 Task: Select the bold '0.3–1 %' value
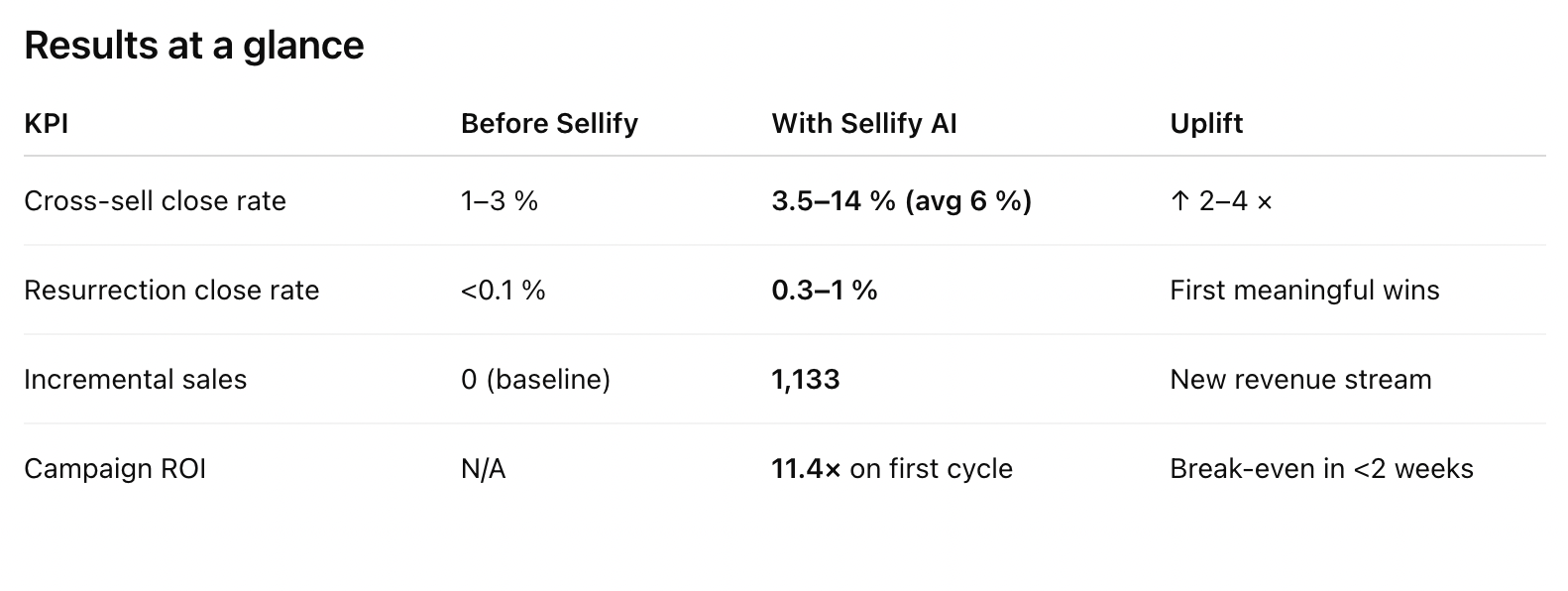coord(825,291)
